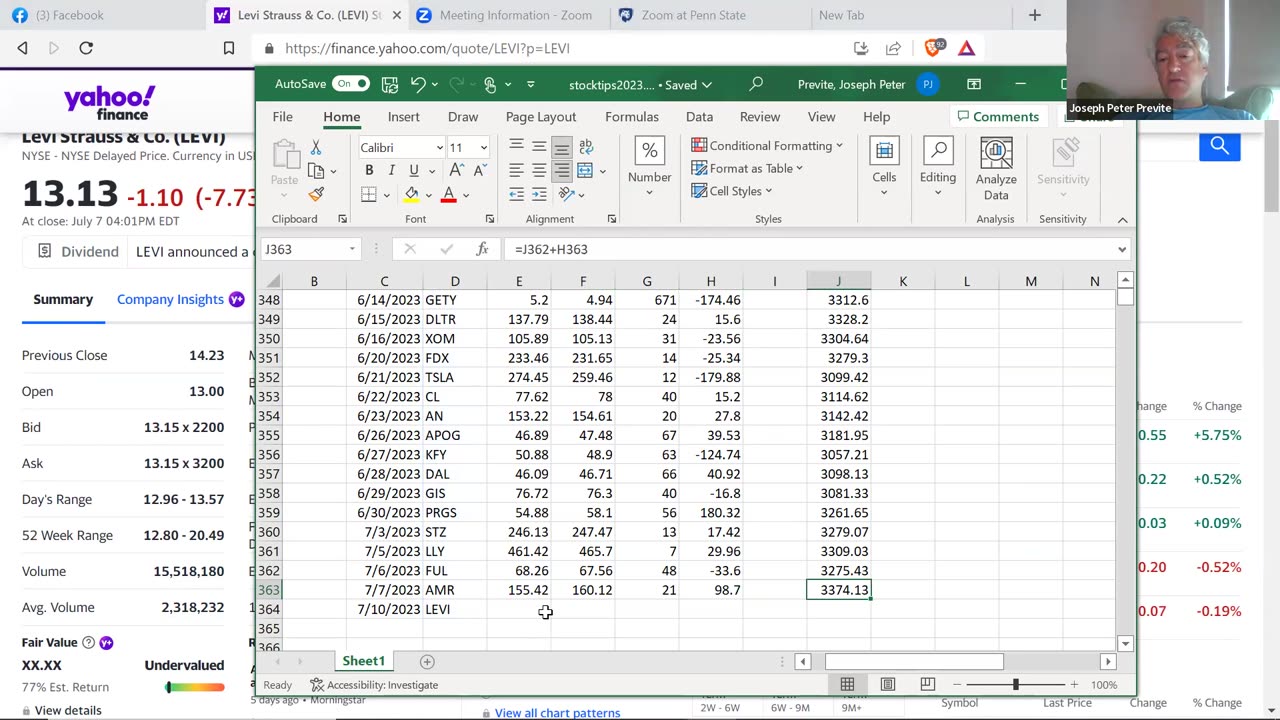This screenshot has width=1280, height=720.
Task: Open the Orientation text angle button
Action: pyautogui.click(x=566, y=194)
